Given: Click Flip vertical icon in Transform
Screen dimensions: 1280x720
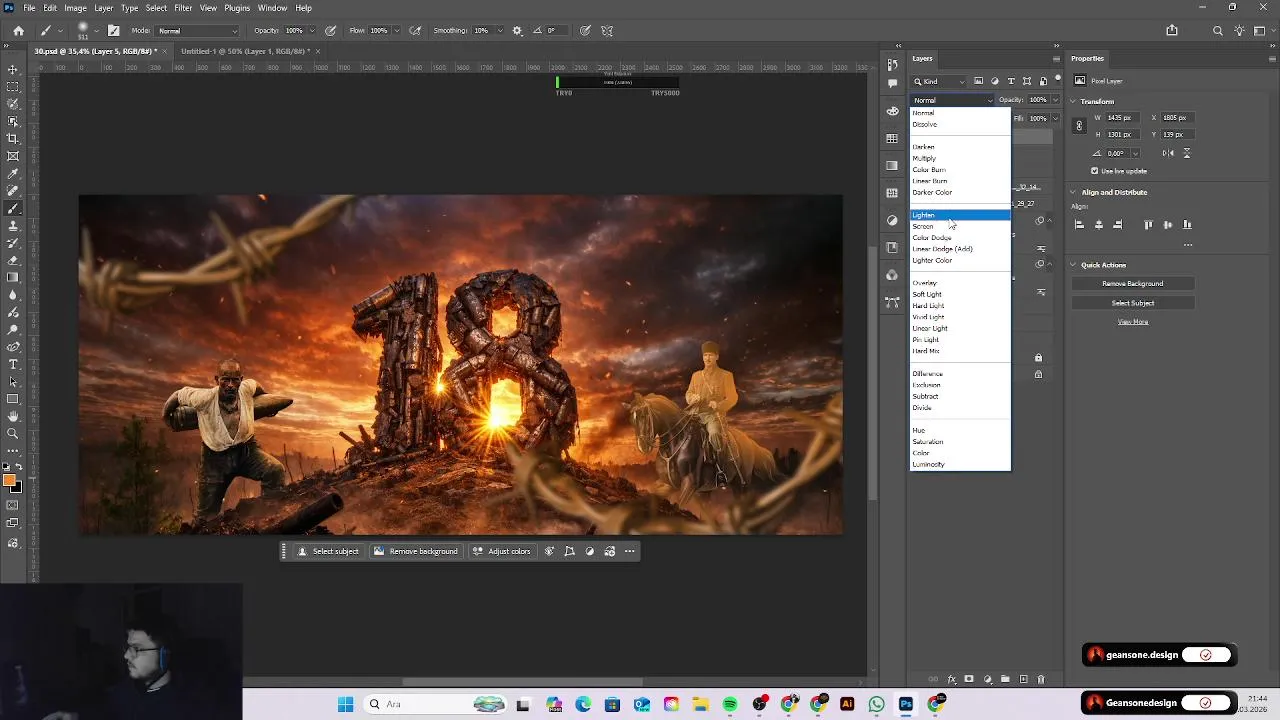Looking at the screenshot, I should 1187,153.
